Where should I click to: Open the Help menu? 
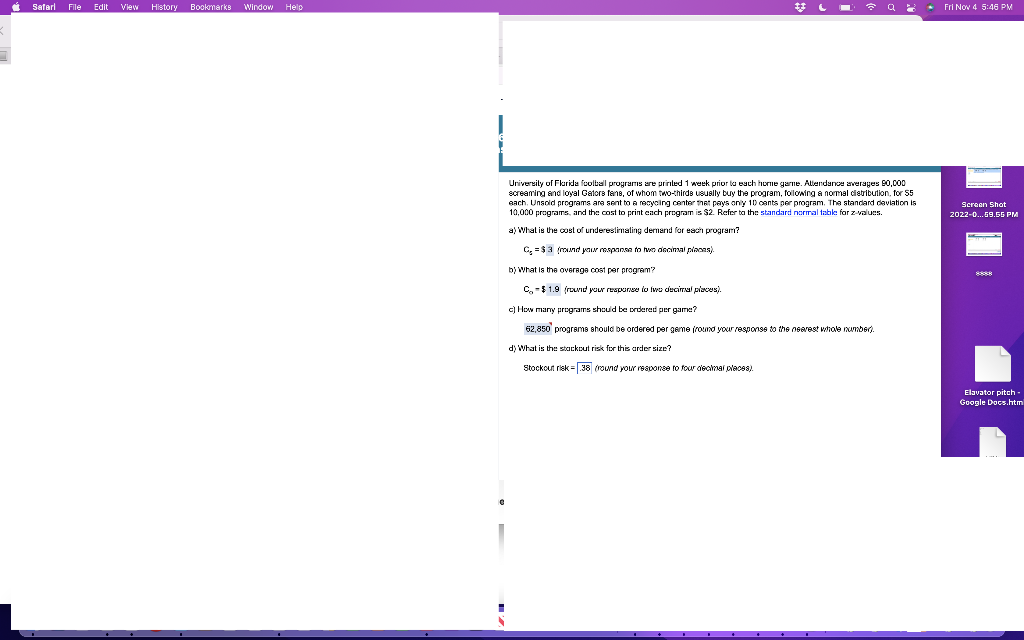coord(294,7)
